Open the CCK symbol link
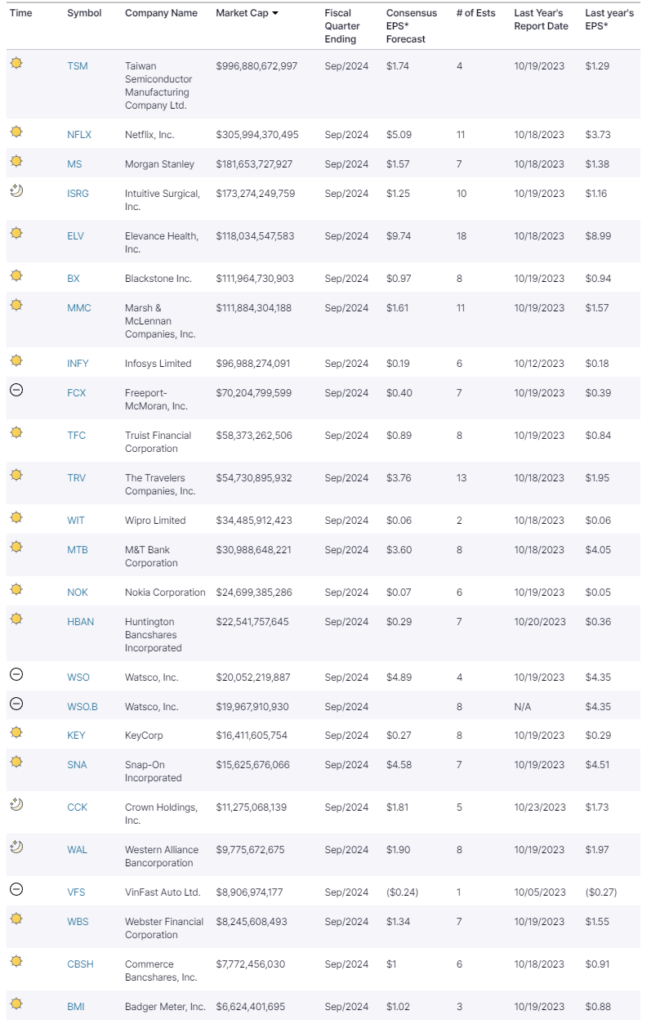The width and height of the screenshot is (651, 1024). pyautogui.click(x=77, y=807)
